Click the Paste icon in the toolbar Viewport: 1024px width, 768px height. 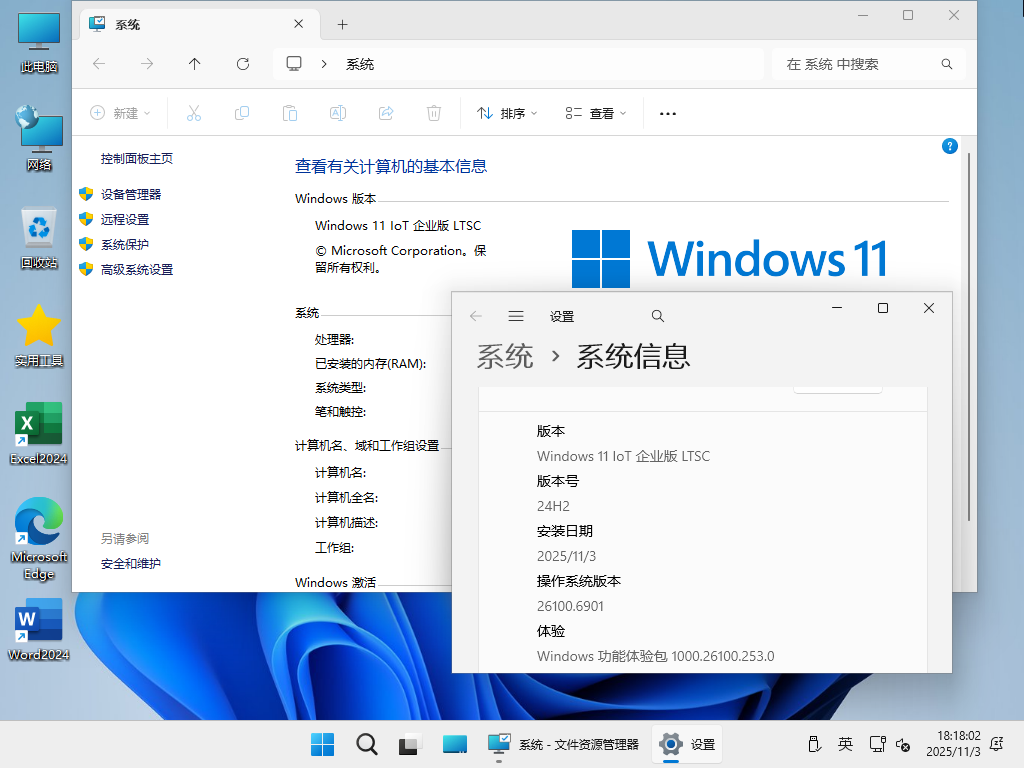289,113
